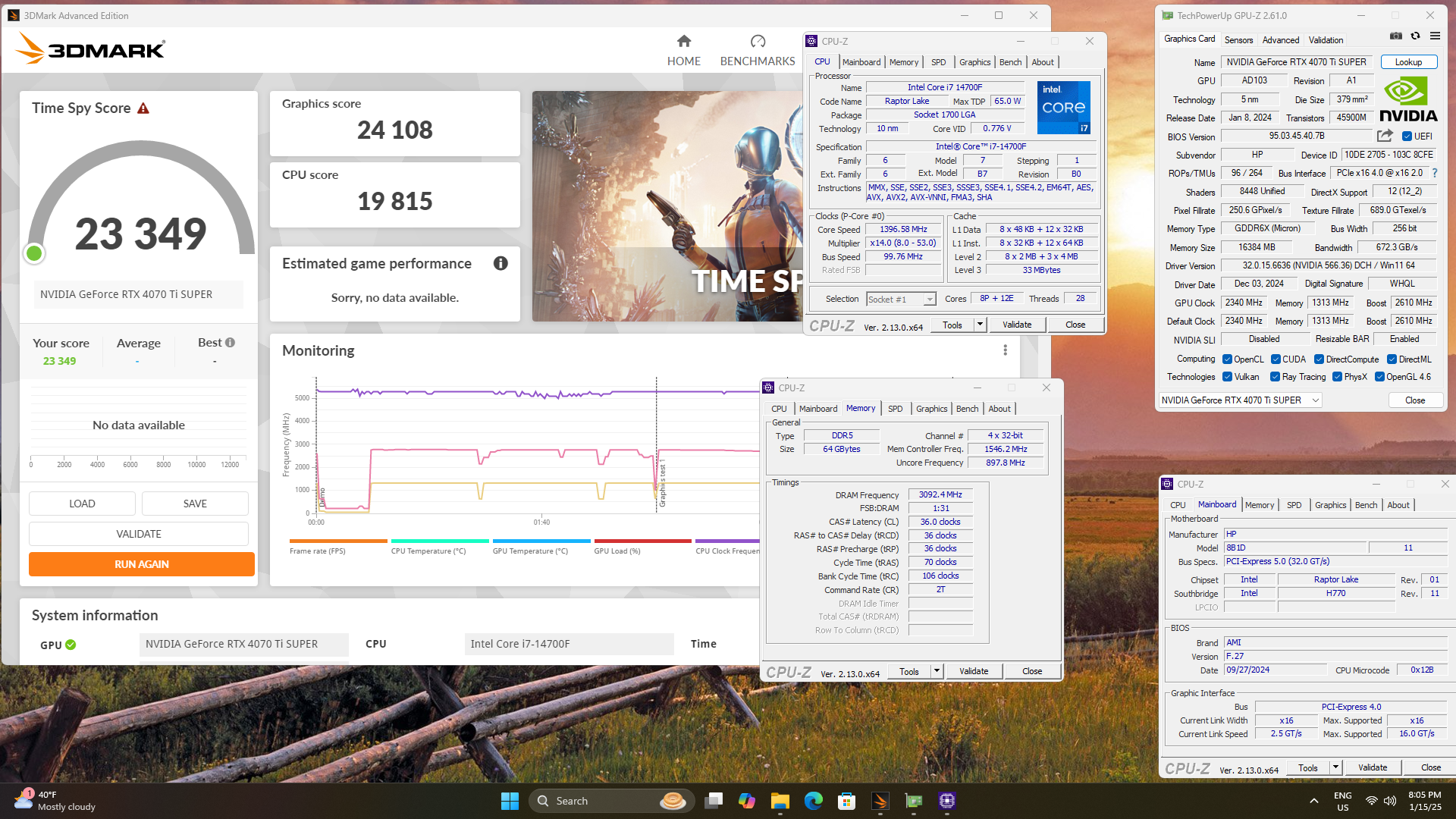The image size is (1456, 819).
Task: Click the red GPU Load legend bar
Action: pyautogui.click(x=643, y=541)
